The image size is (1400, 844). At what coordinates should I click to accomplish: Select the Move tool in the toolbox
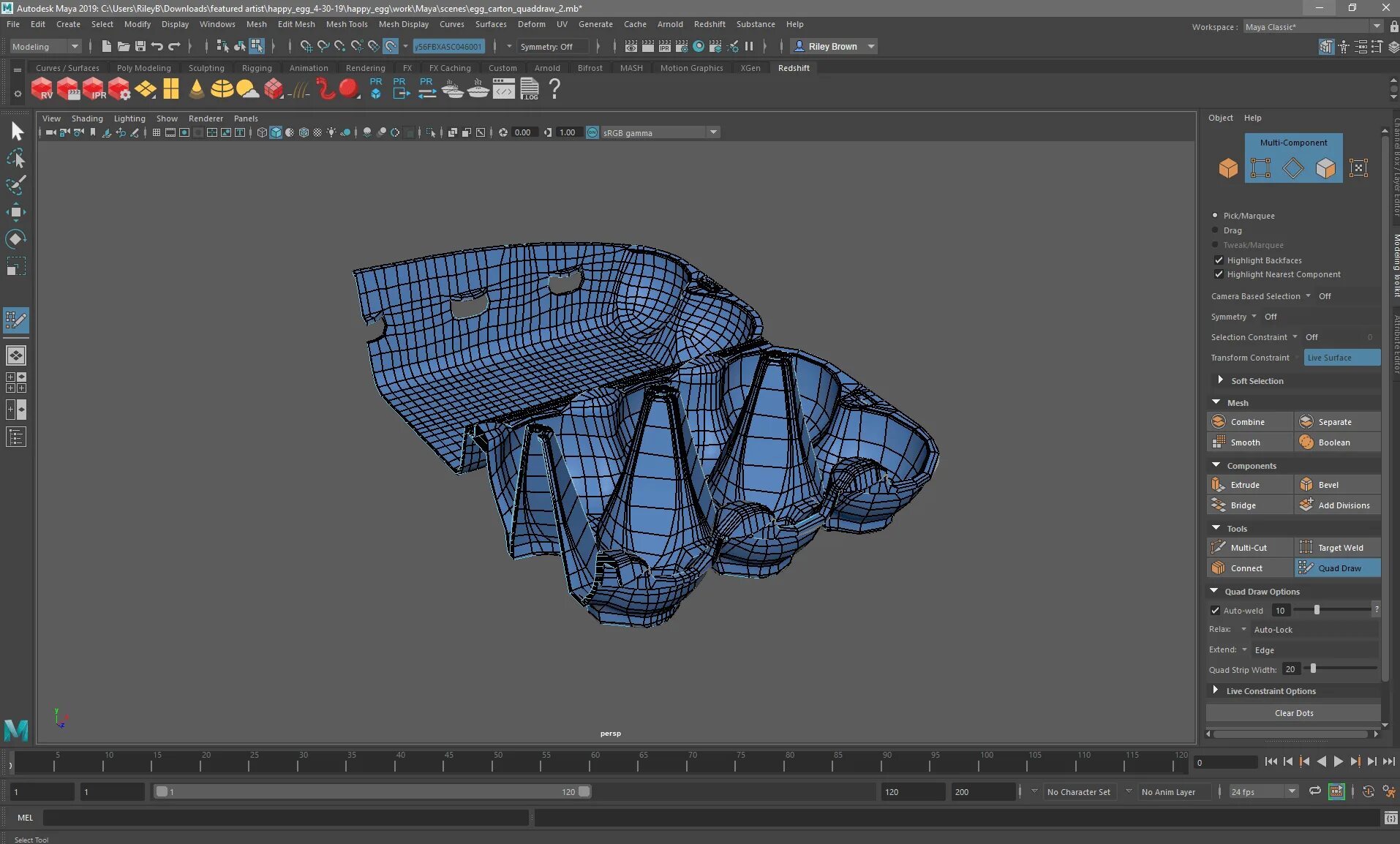point(15,213)
